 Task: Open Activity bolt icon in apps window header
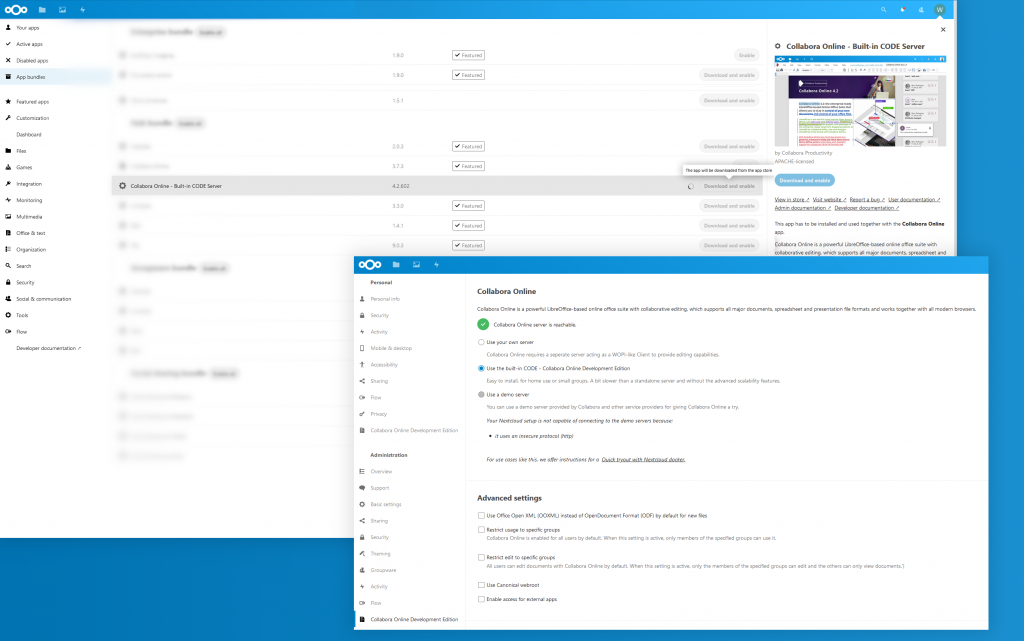click(82, 10)
